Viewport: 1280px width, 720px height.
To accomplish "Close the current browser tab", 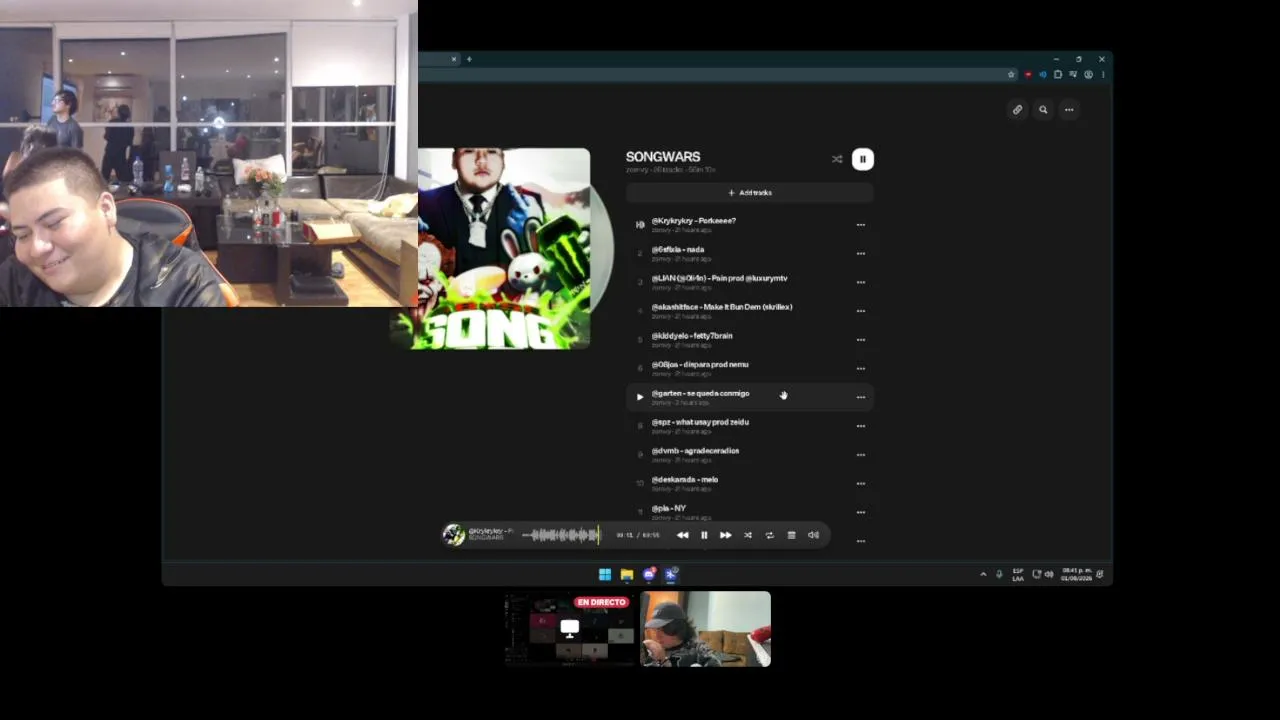I will 453,59.
